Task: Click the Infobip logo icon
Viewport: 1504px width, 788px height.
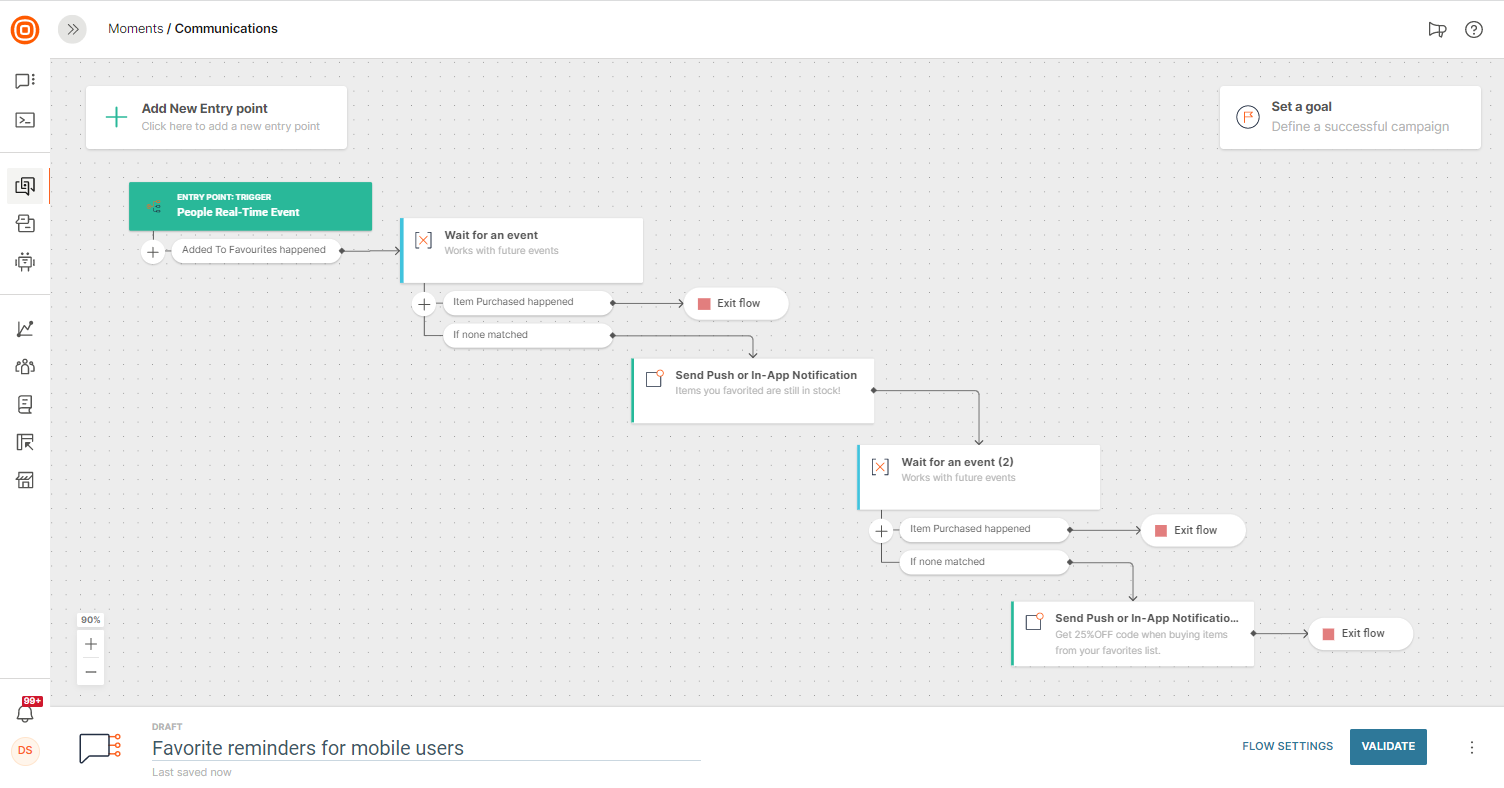Action: click(25, 30)
